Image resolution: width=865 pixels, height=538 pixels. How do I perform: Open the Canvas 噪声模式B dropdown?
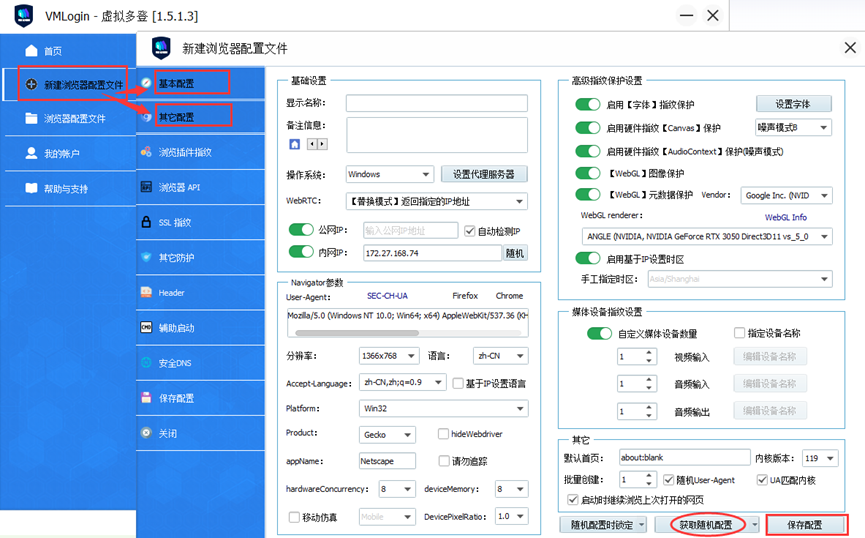point(793,127)
